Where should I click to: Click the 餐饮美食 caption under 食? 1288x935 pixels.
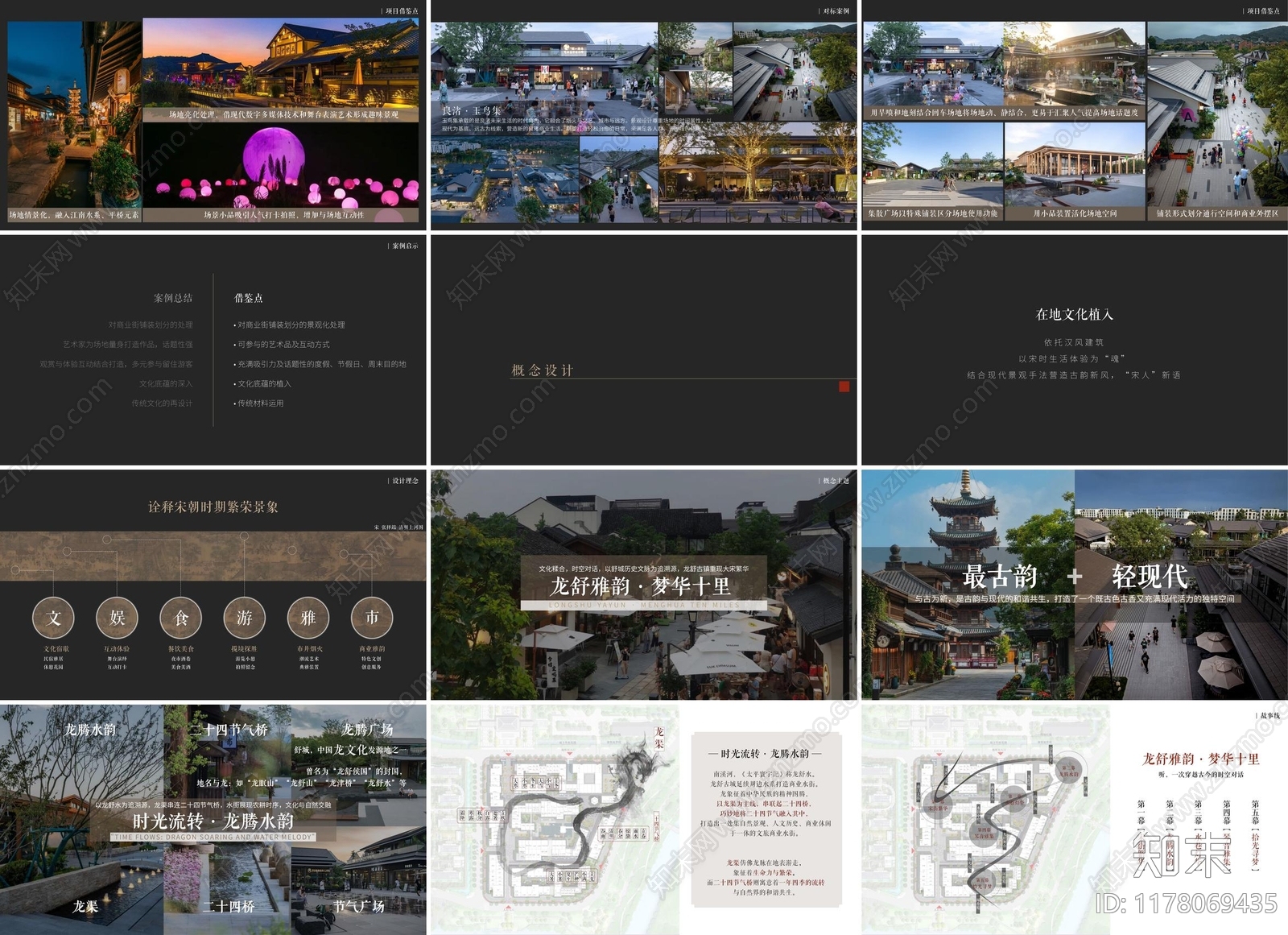(x=181, y=649)
